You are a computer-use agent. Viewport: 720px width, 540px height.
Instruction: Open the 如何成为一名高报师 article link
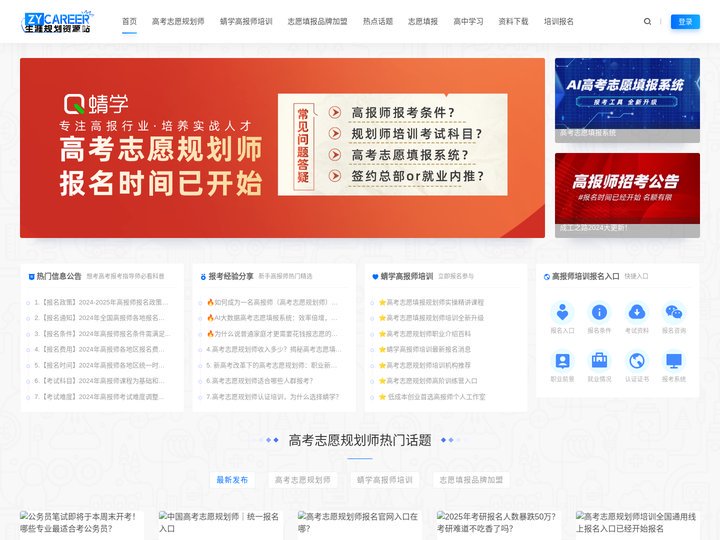[272, 303]
